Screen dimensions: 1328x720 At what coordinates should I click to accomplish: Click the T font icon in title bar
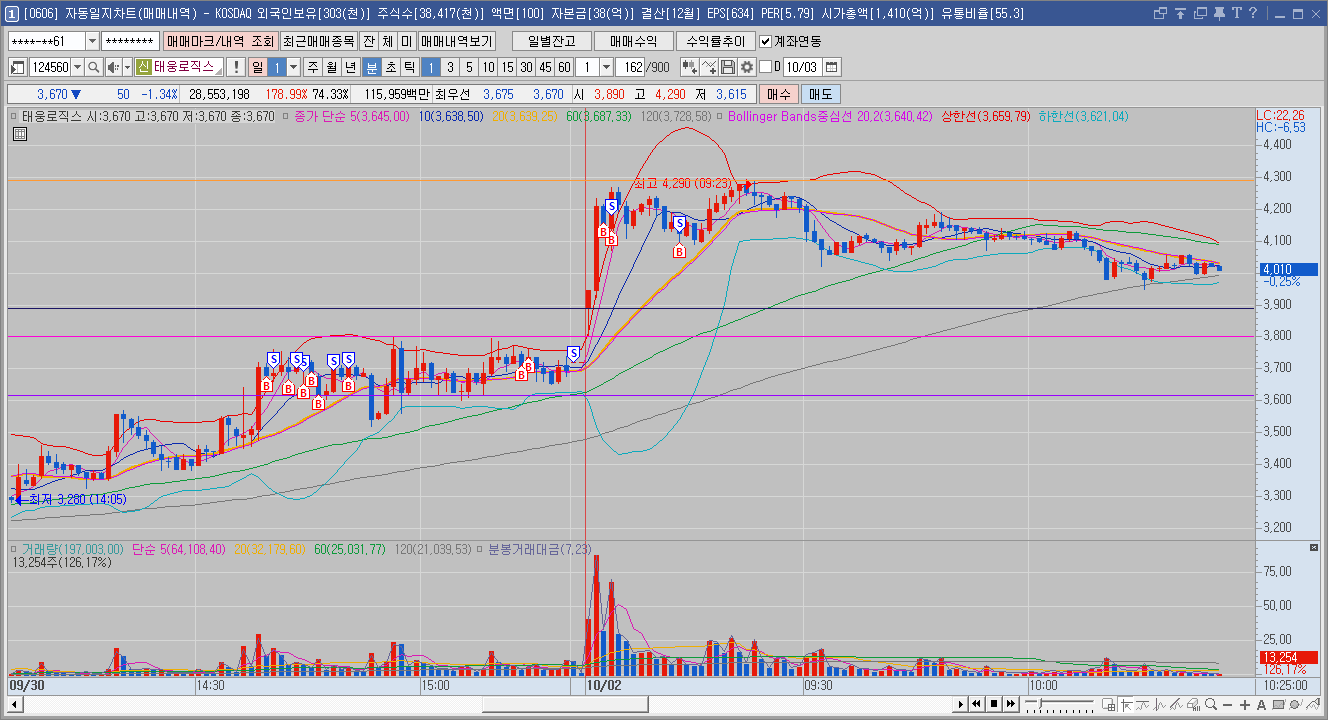click(x=1236, y=13)
